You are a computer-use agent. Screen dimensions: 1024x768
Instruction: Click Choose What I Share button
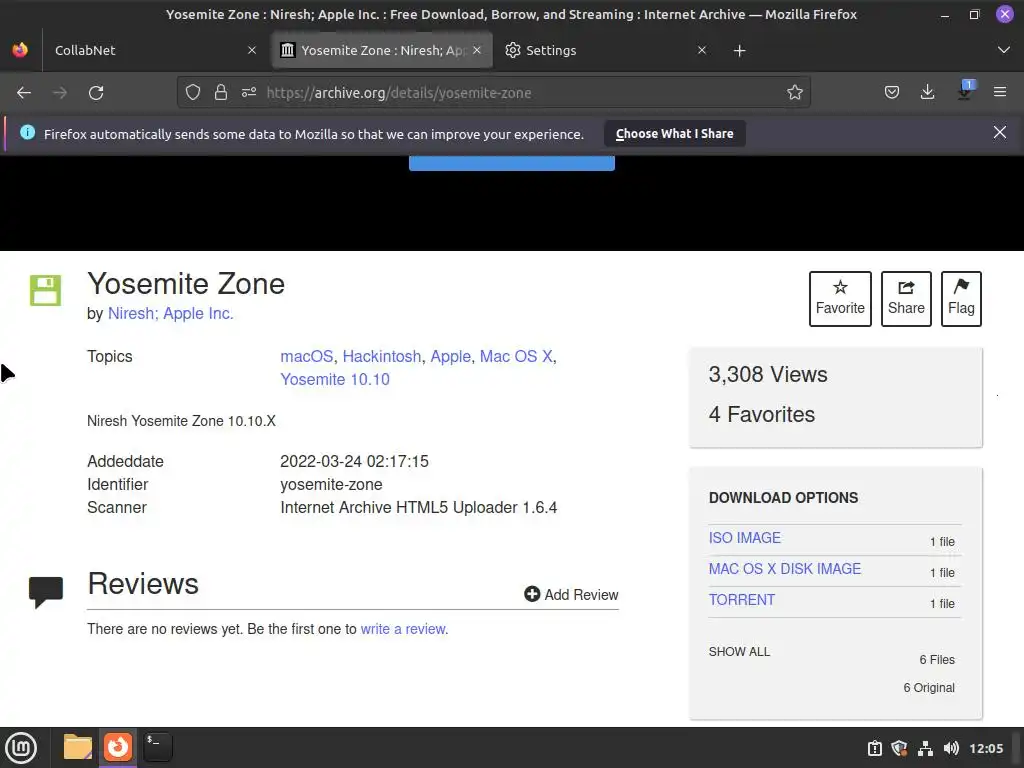coord(675,134)
